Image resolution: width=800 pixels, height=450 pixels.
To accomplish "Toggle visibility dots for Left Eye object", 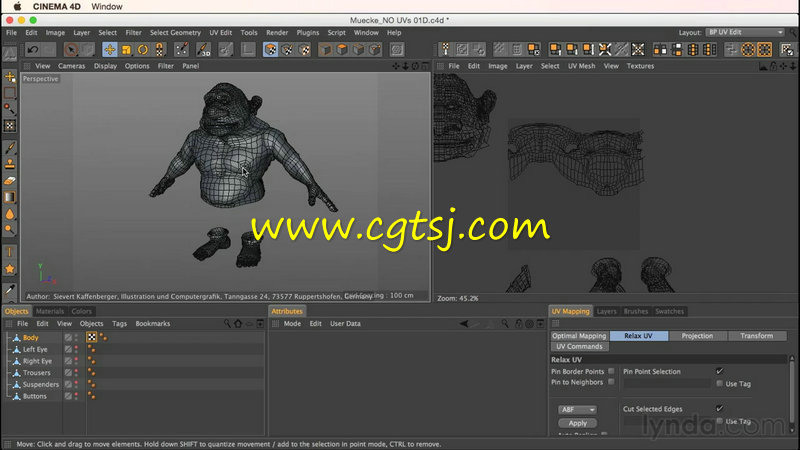I will (x=77, y=349).
